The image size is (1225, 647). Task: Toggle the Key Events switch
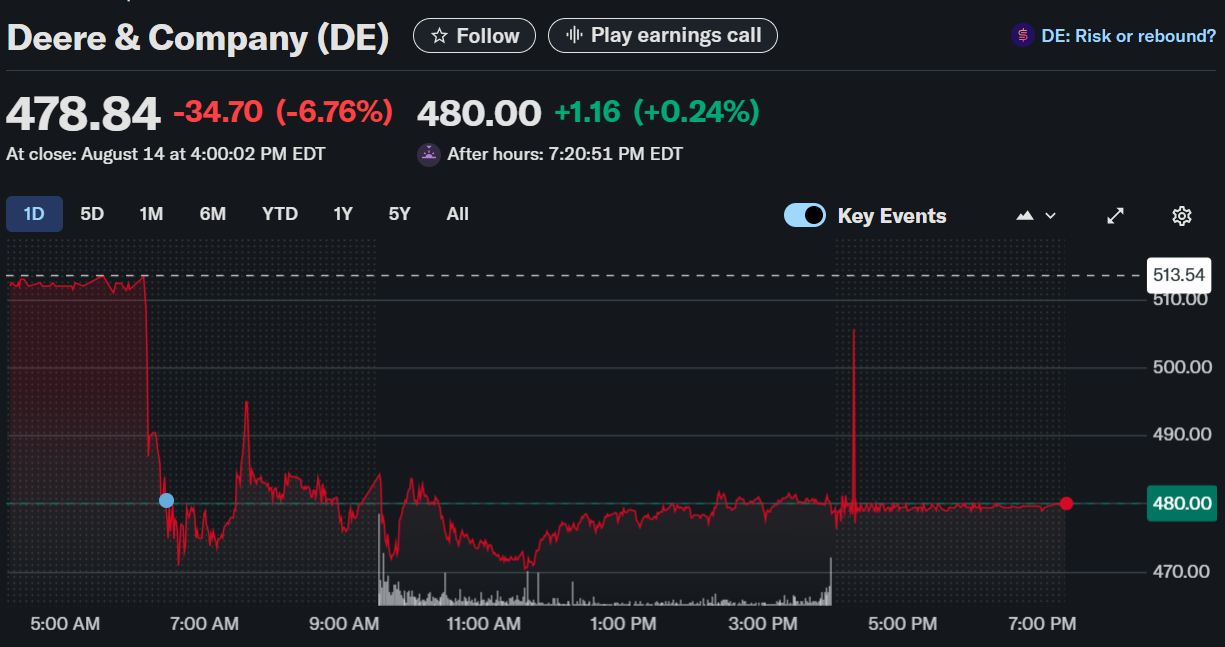tap(805, 215)
